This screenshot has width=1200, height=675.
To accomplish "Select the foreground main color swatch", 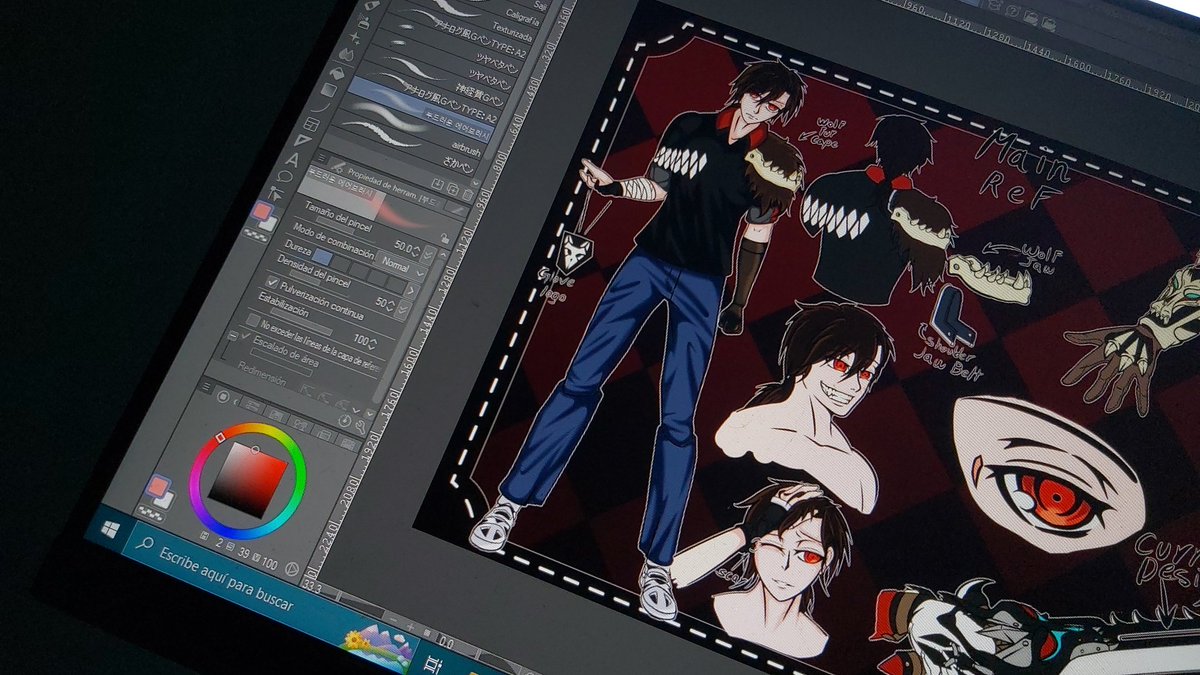I will tap(158, 487).
